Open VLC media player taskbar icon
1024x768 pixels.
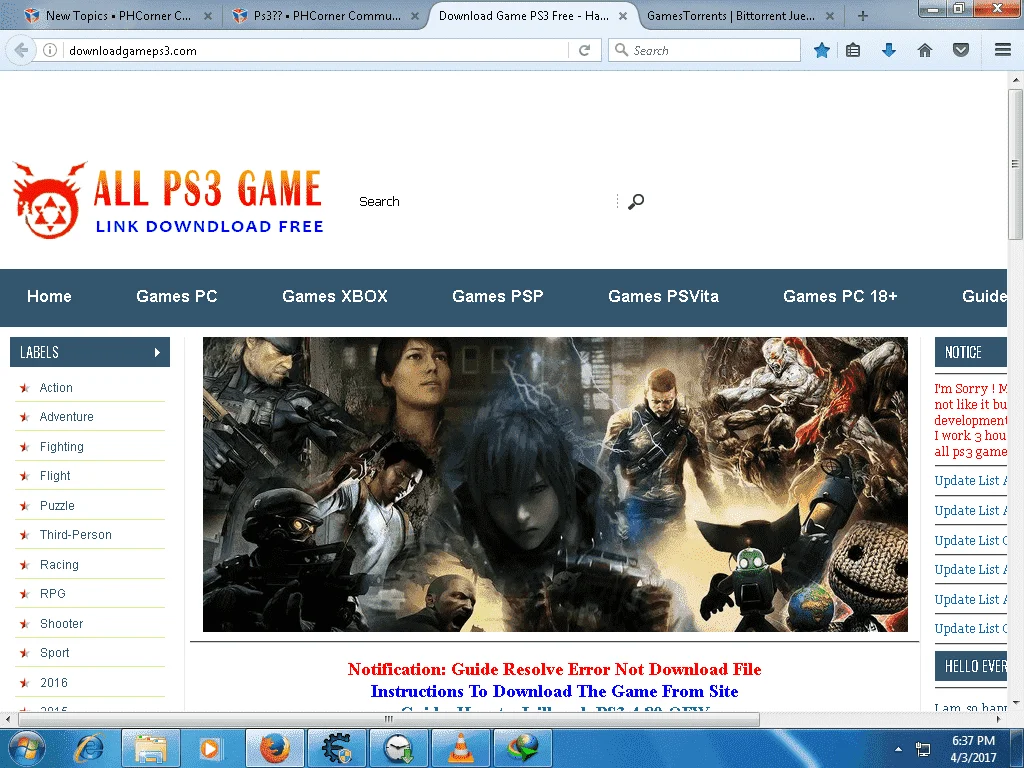[x=461, y=748]
